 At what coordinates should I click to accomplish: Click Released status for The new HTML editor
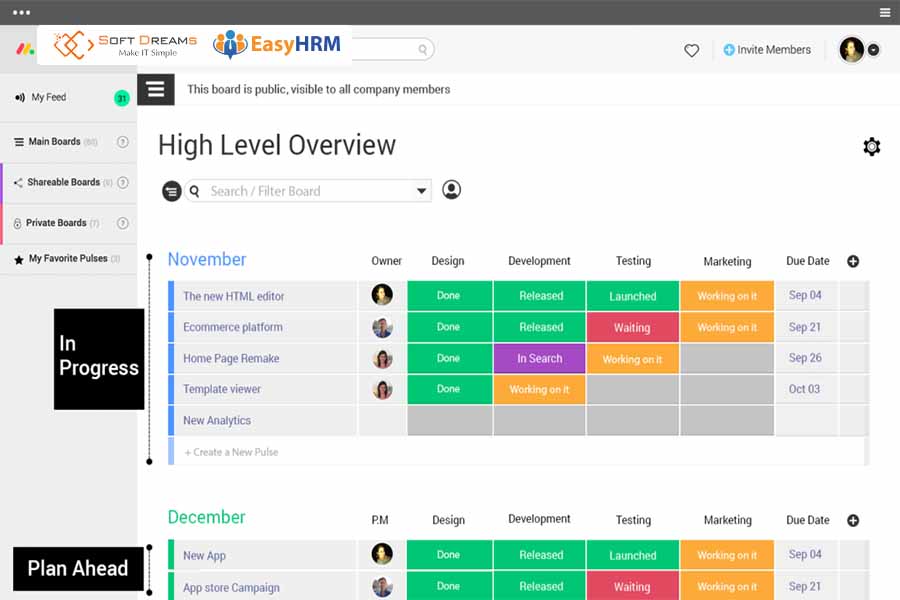tap(540, 296)
